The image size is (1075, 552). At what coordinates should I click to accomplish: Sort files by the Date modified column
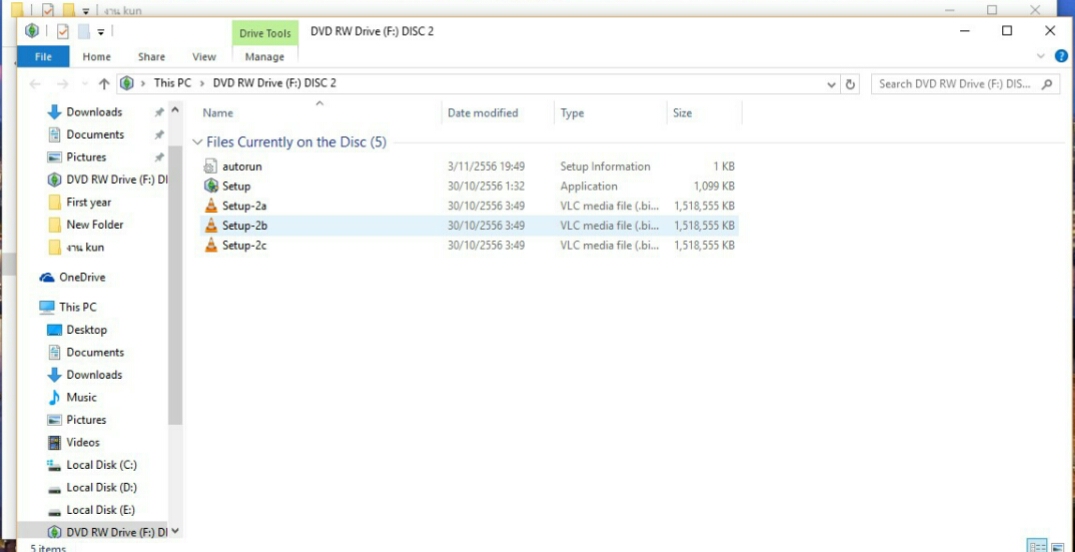pos(483,113)
